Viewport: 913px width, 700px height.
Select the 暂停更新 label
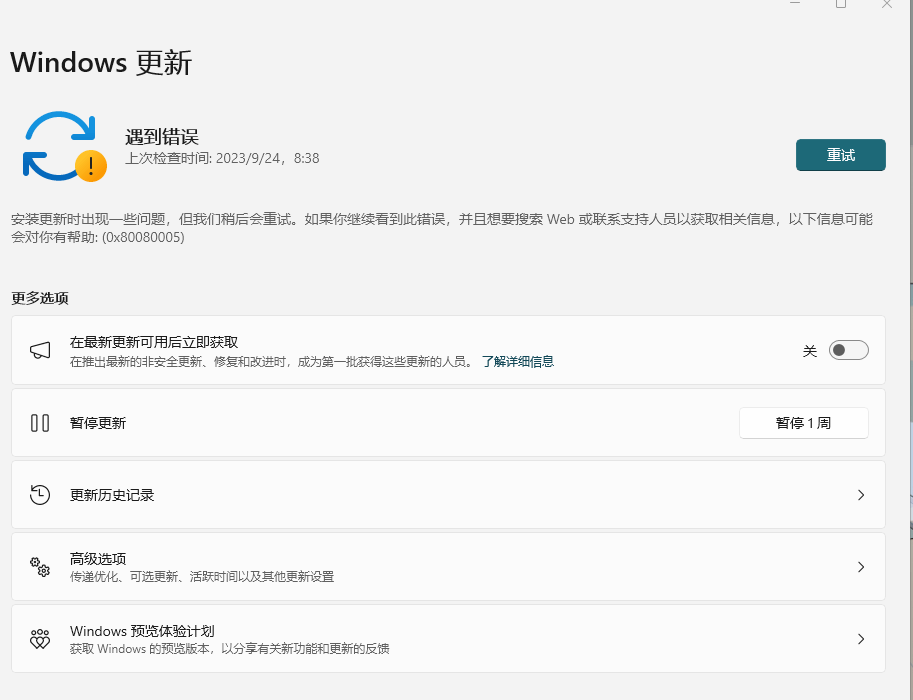[x=98, y=423]
